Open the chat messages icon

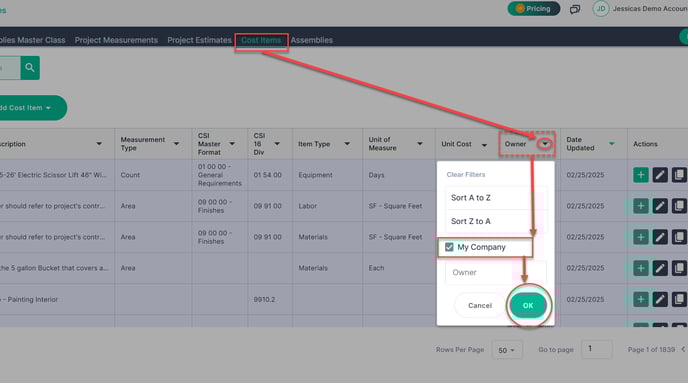pyautogui.click(x=575, y=9)
